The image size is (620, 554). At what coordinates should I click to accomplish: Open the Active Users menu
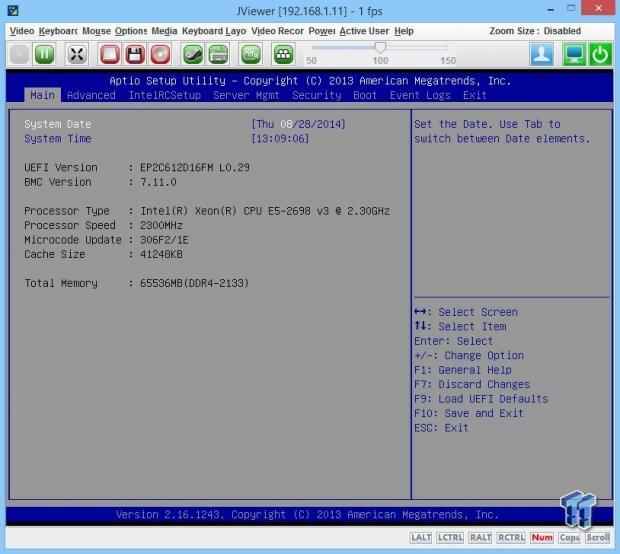point(364,31)
